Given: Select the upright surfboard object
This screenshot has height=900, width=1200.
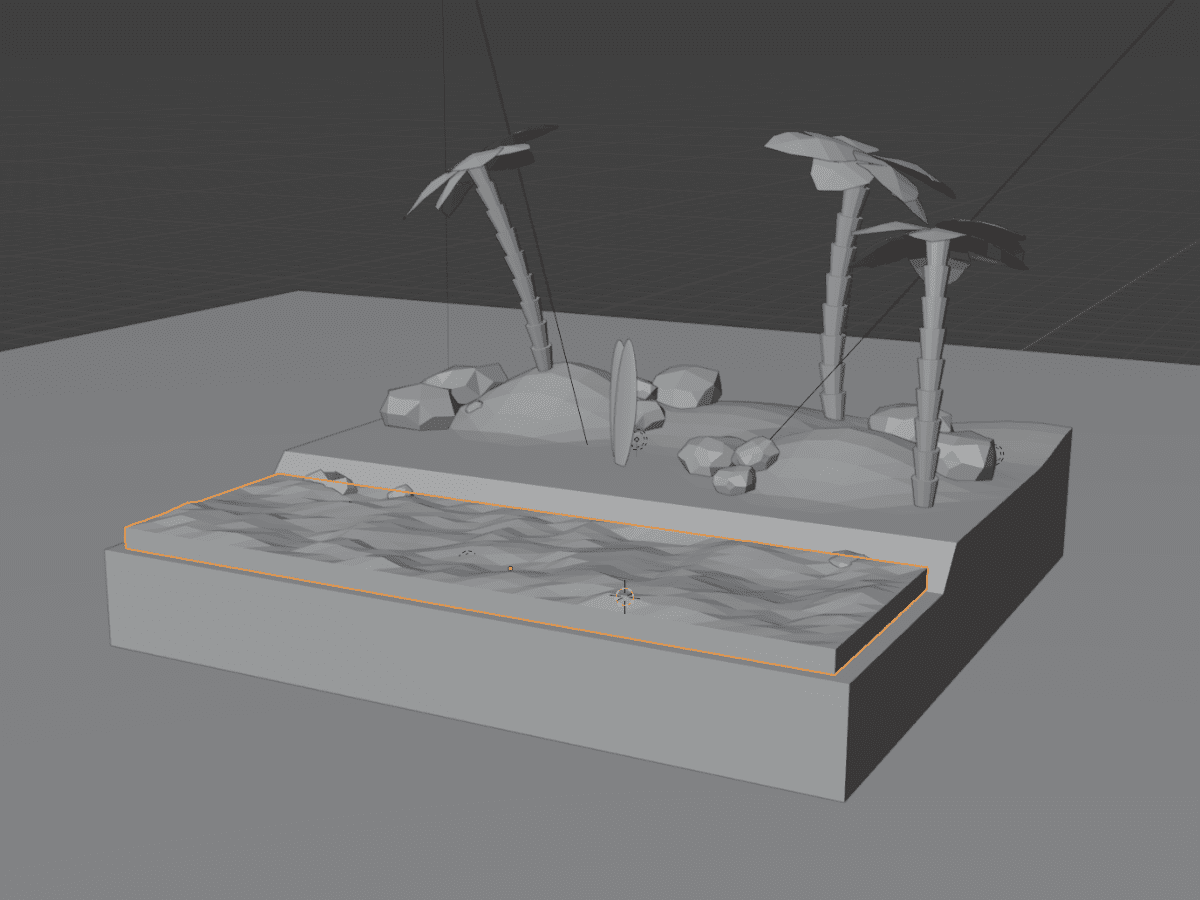Looking at the screenshot, I should 624,402.
